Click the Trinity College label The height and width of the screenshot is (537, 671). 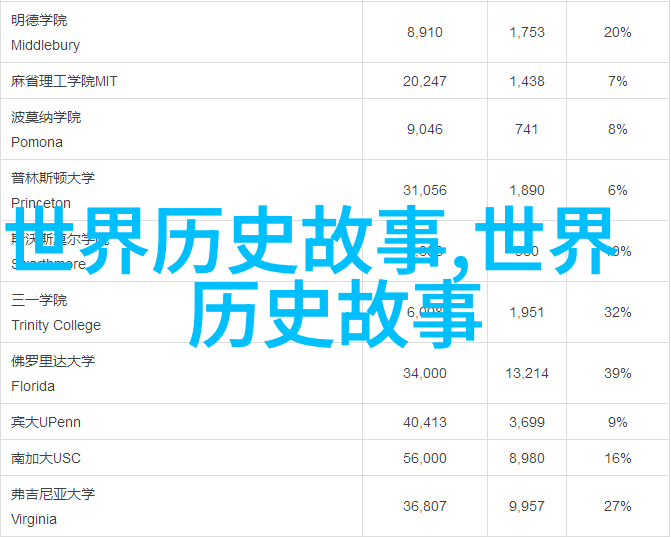click(x=56, y=325)
